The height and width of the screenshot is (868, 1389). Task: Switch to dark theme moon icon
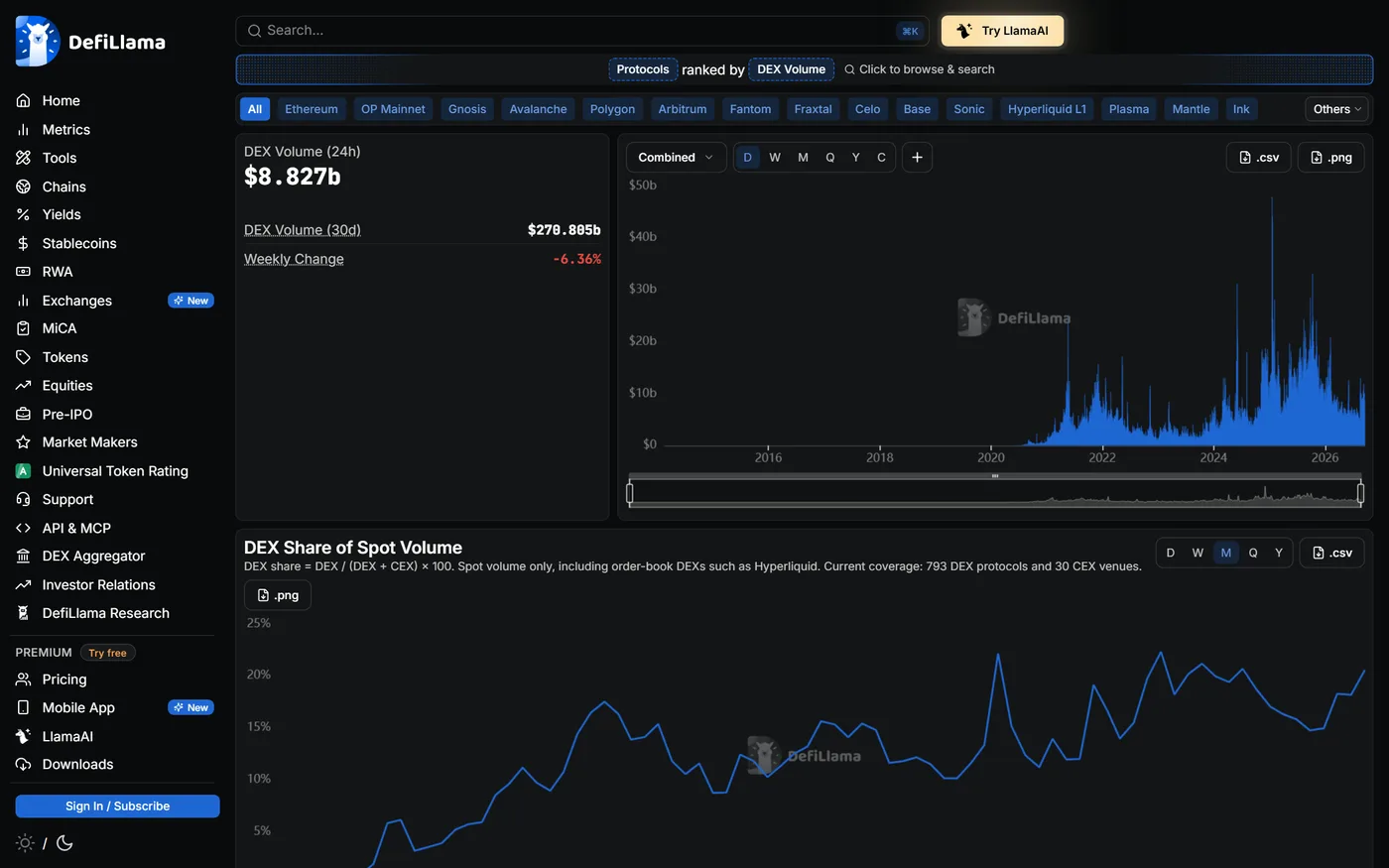pyautogui.click(x=64, y=843)
